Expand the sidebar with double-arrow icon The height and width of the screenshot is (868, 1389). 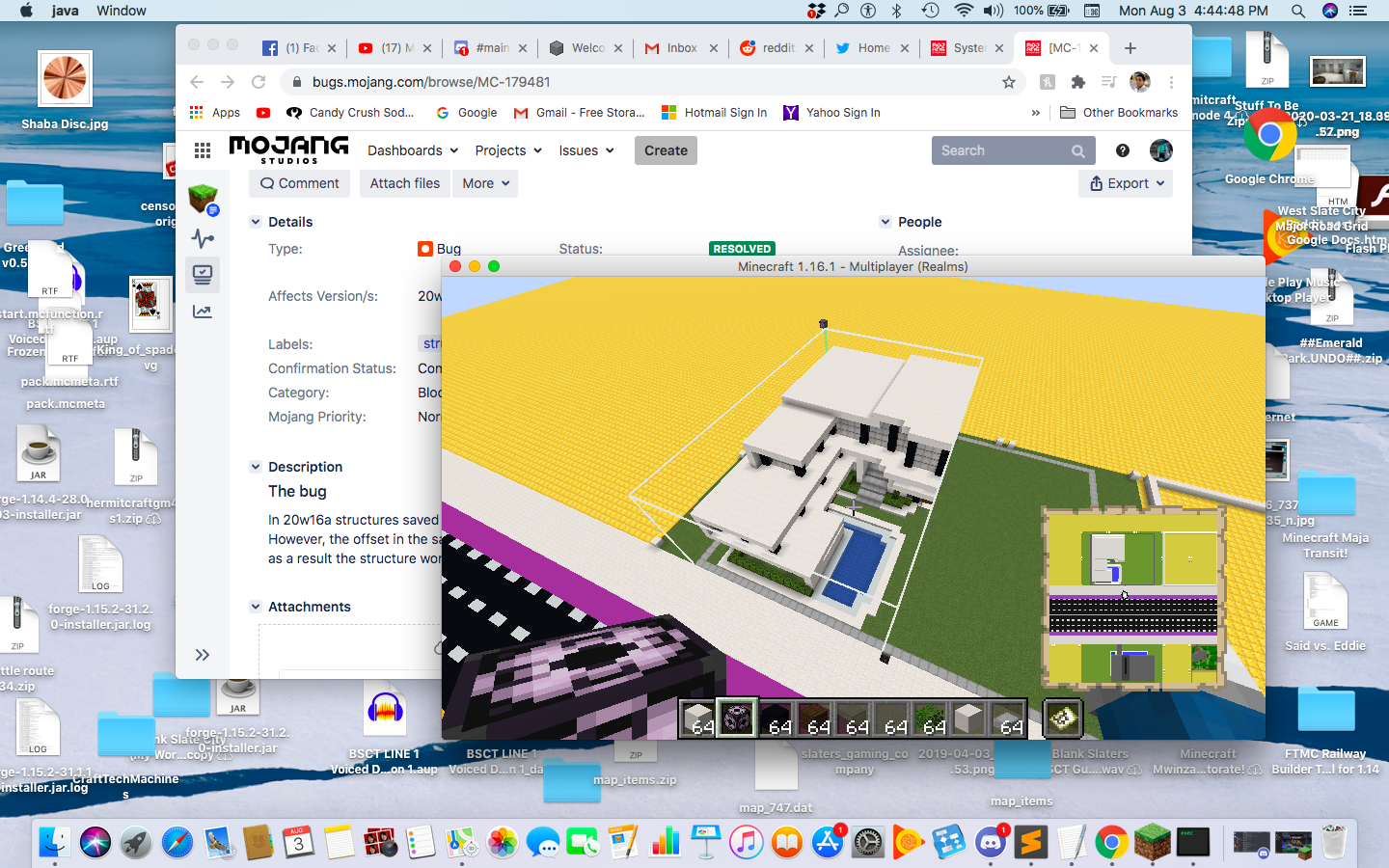pos(203,655)
